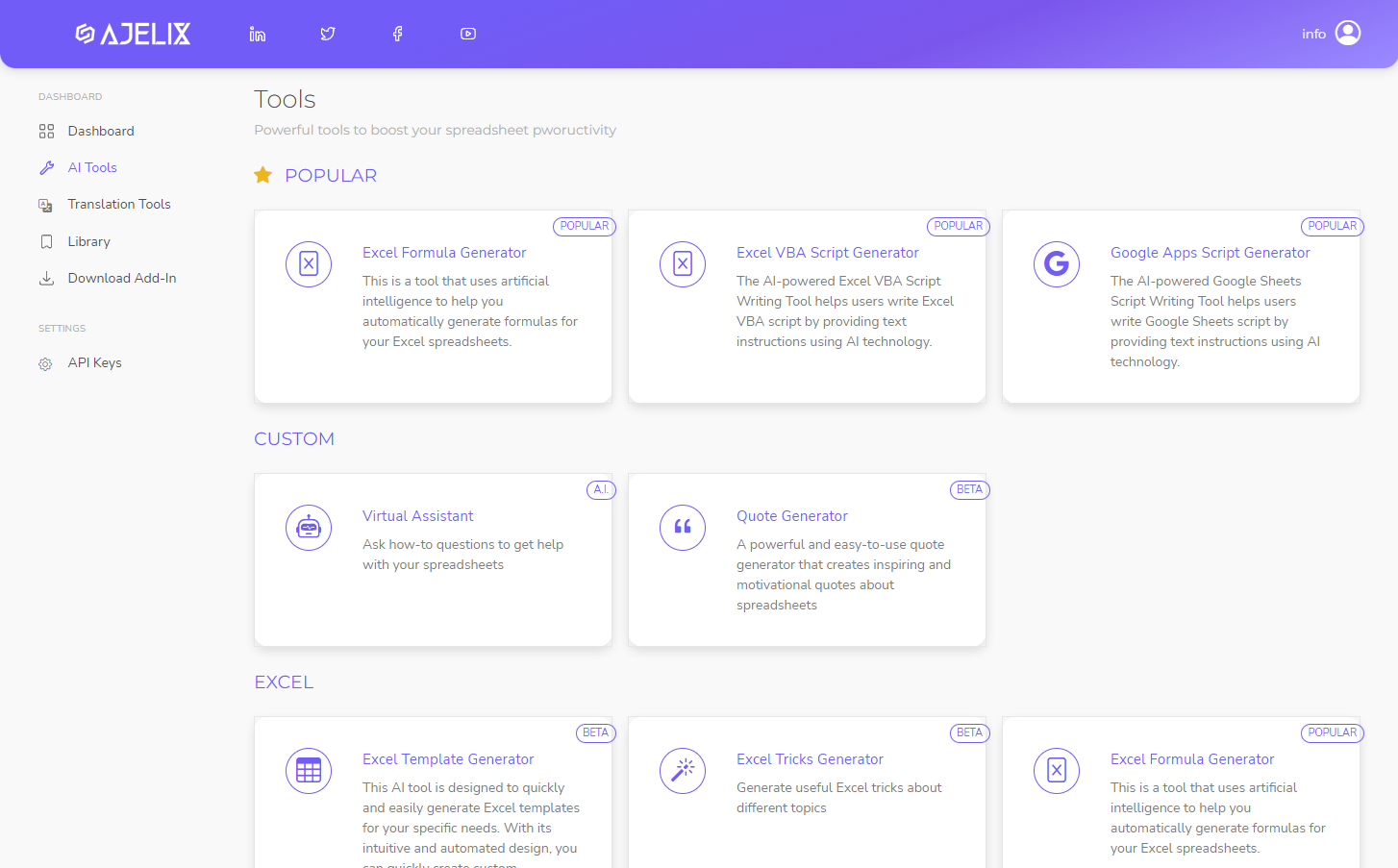Click the AI Tools wrench icon
This screenshot has width=1398, height=868.
point(46,167)
